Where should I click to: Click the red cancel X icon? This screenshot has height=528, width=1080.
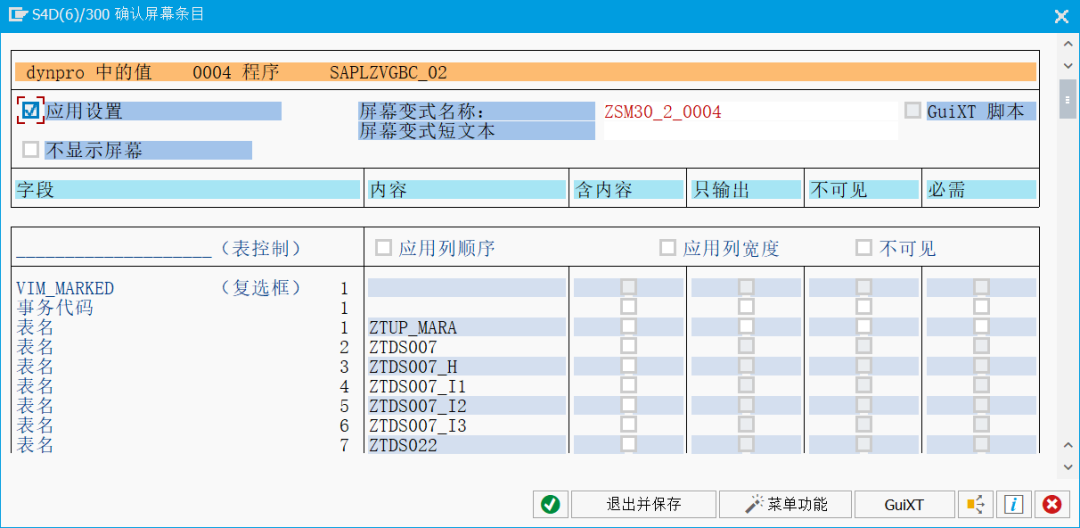(1051, 504)
